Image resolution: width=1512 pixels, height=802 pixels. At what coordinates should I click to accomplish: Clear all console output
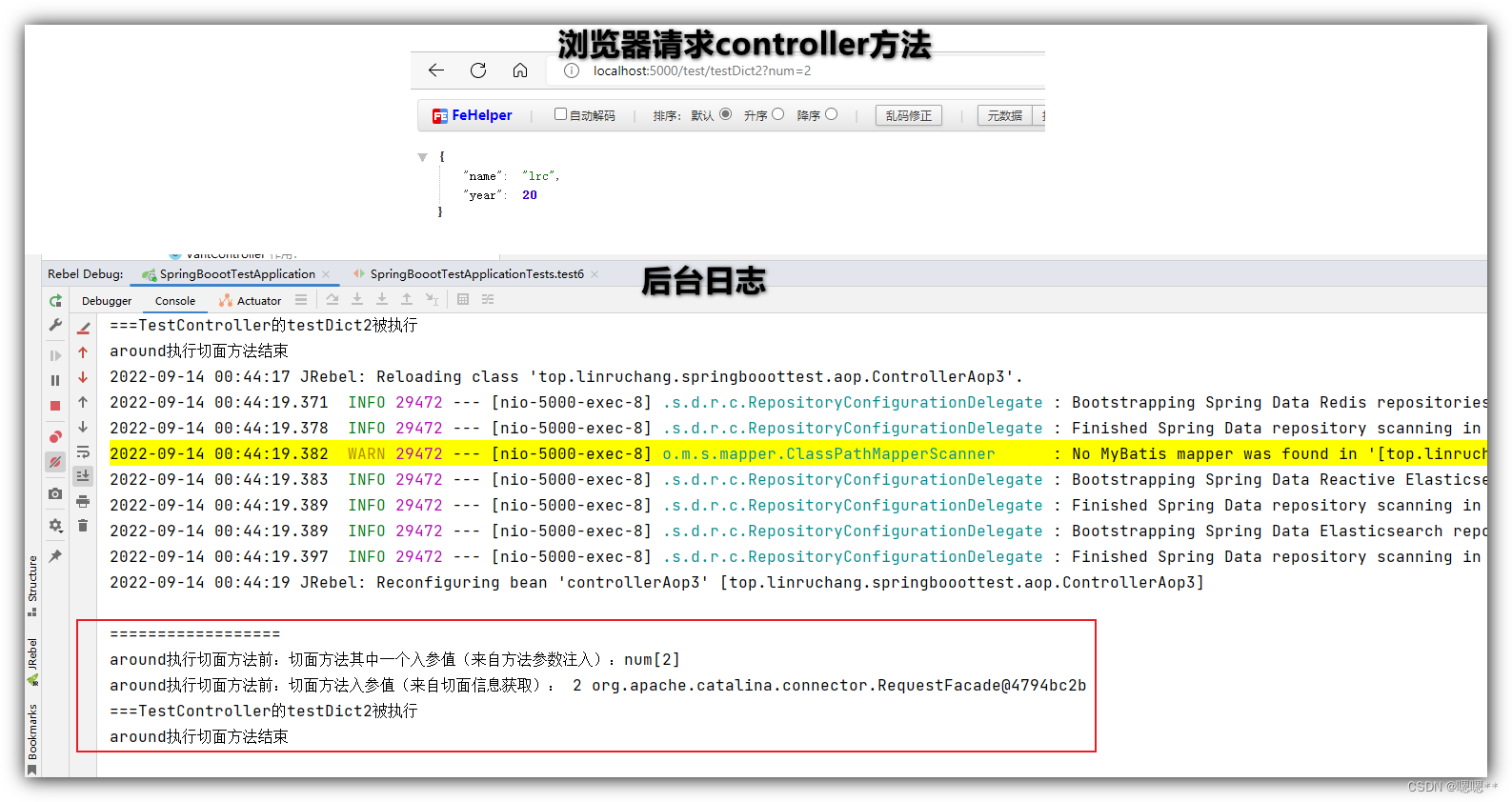pyautogui.click(x=83, y=526)
